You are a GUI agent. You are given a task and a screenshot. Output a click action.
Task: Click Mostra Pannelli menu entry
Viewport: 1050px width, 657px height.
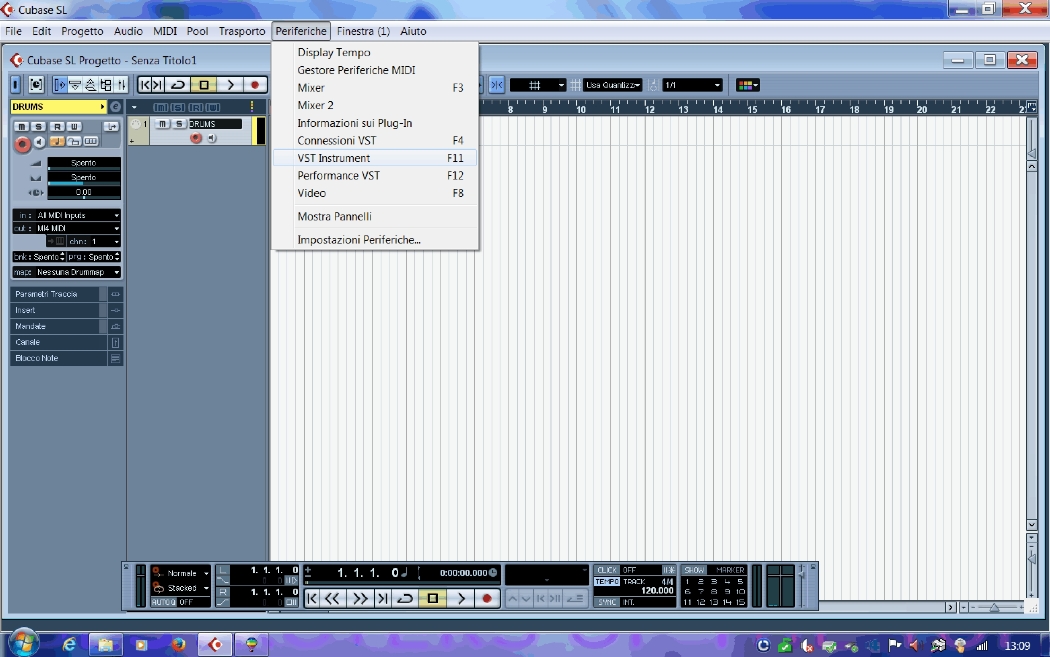(375, 216)
